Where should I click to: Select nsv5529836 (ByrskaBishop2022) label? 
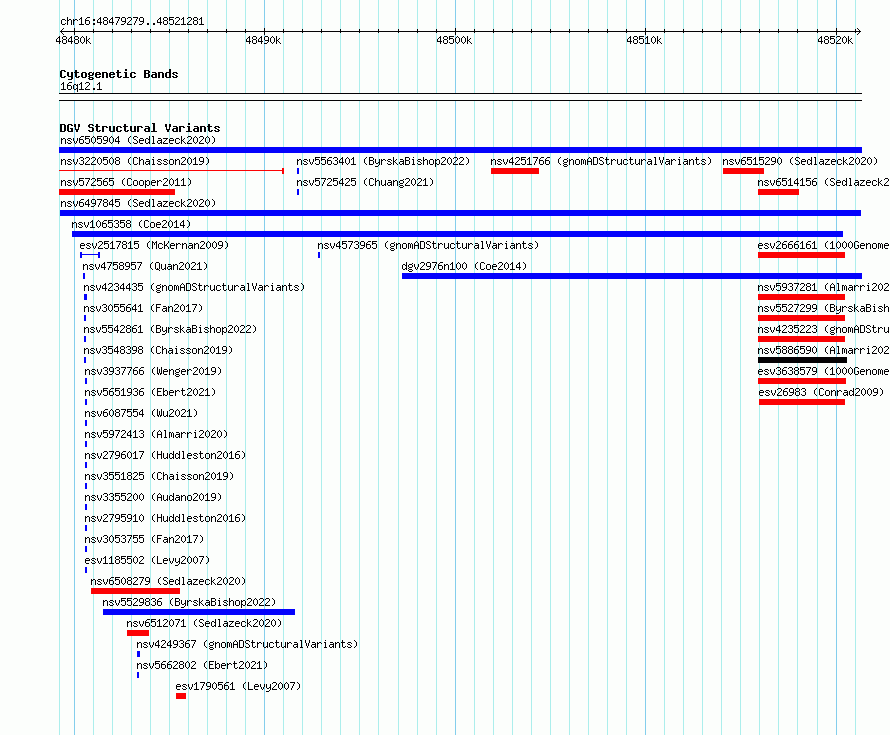click(189, 602)
